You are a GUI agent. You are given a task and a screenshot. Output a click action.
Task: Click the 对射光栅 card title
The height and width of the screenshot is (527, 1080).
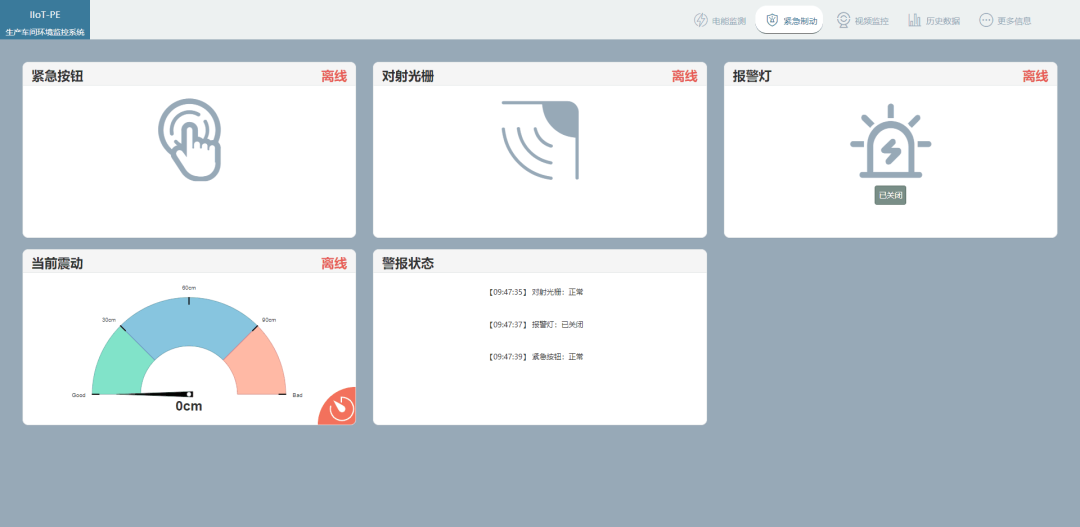point(408,76)
